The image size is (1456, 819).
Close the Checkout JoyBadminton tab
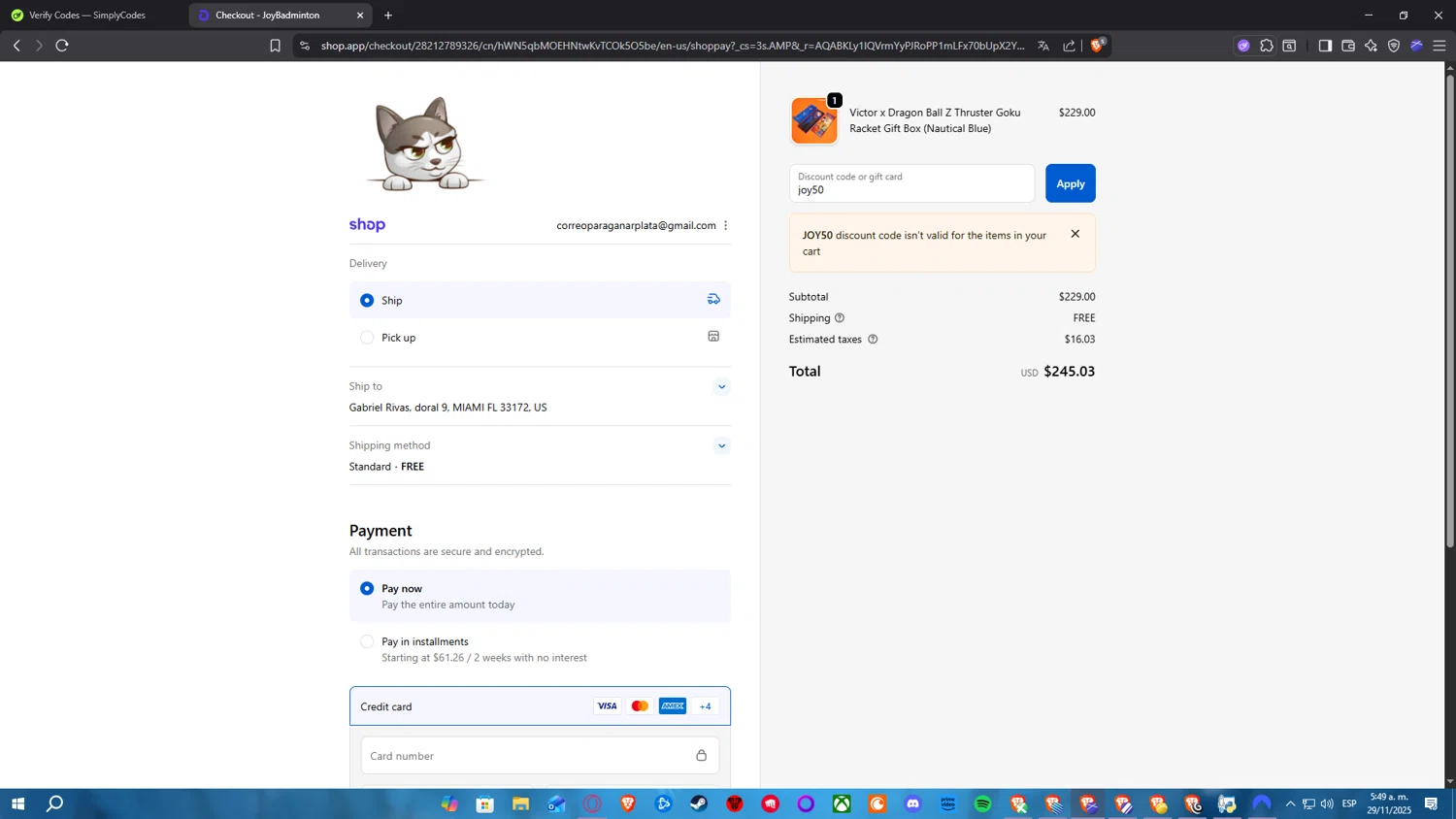(x=360, y=16)
